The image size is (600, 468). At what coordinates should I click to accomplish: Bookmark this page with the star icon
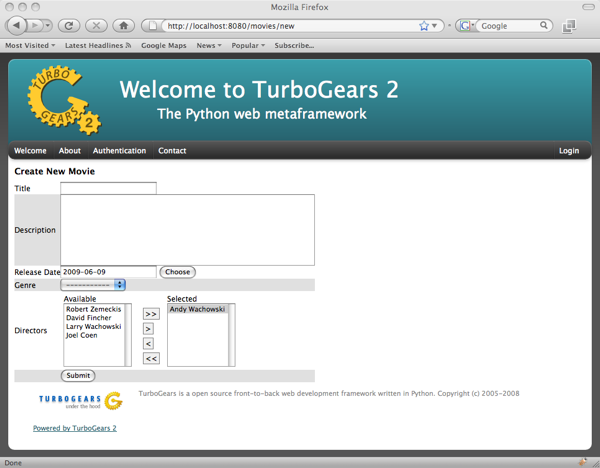(424, 26)
